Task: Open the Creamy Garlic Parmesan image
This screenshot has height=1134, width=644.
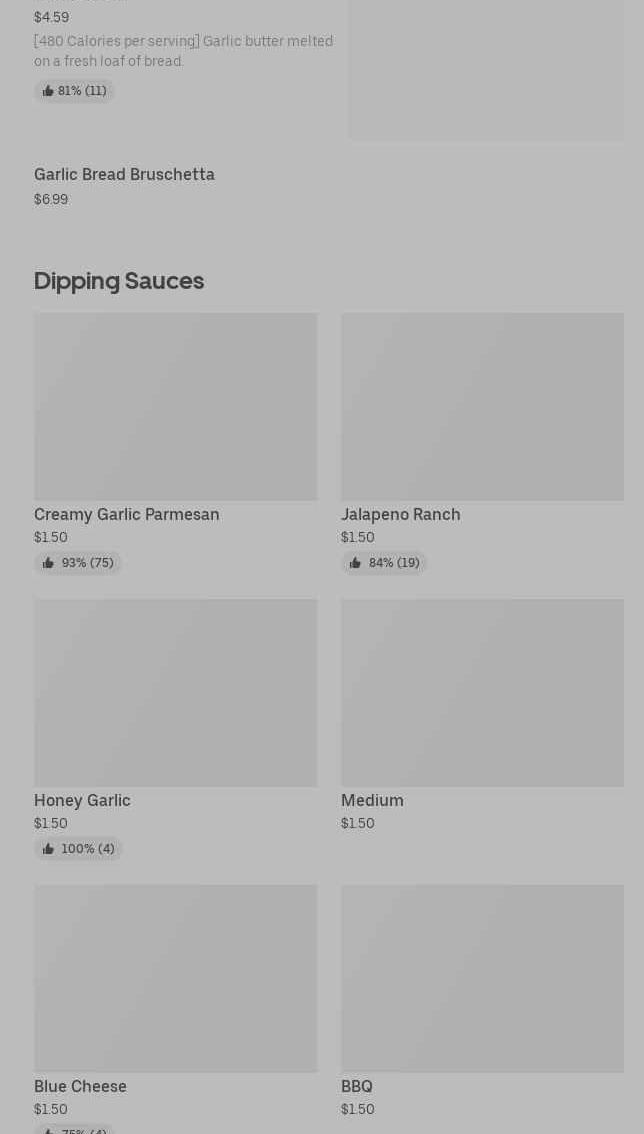Action: point(175,406)
